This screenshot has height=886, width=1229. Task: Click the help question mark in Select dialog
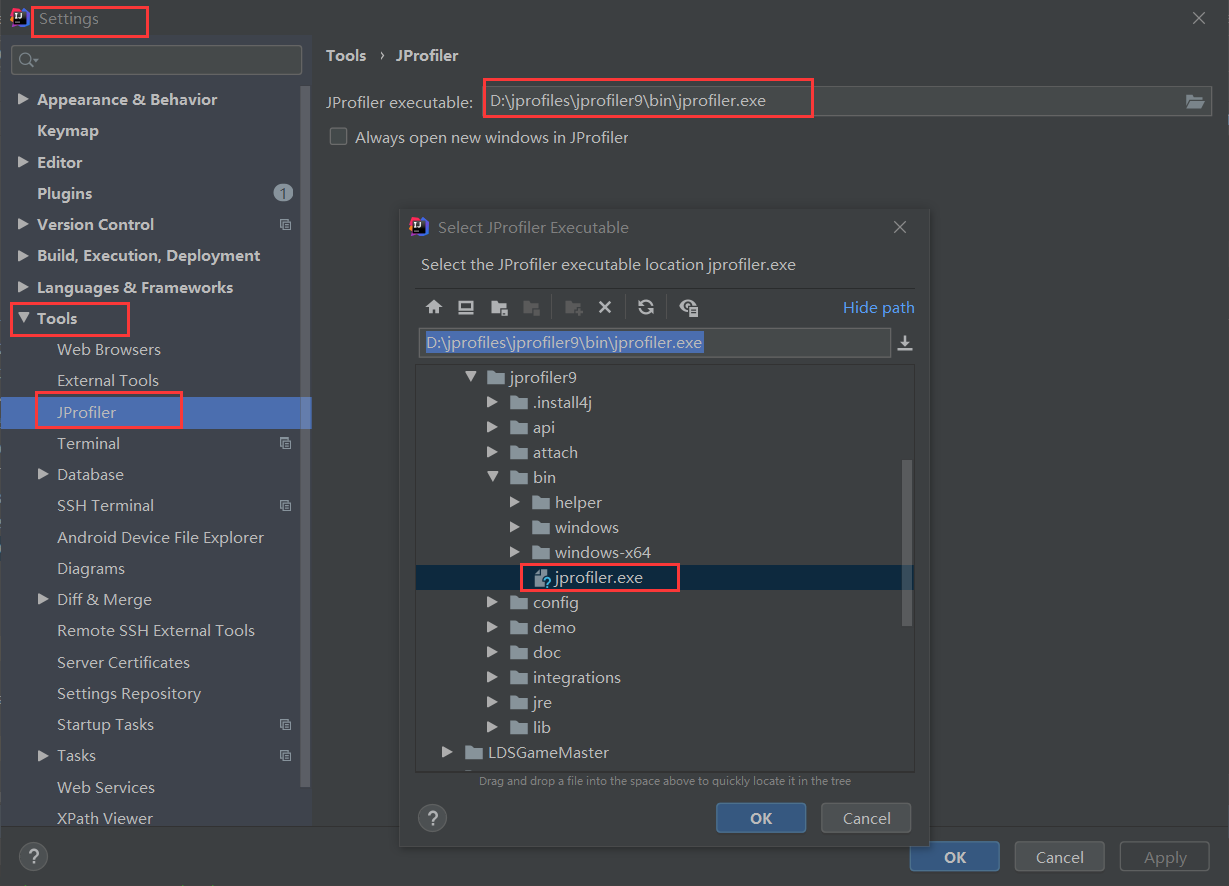(x=432, y=818)
